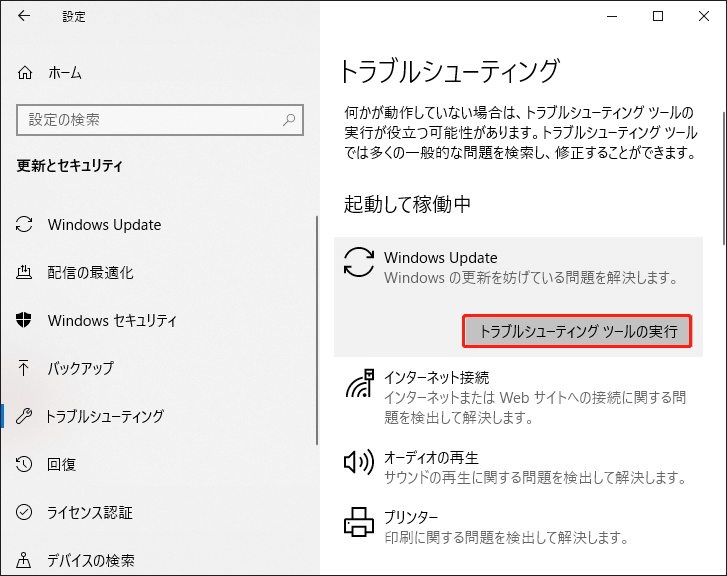Click the main pane vertical scrollbar
The height and width of the screenshot is (576, 727).
(724, 179)
